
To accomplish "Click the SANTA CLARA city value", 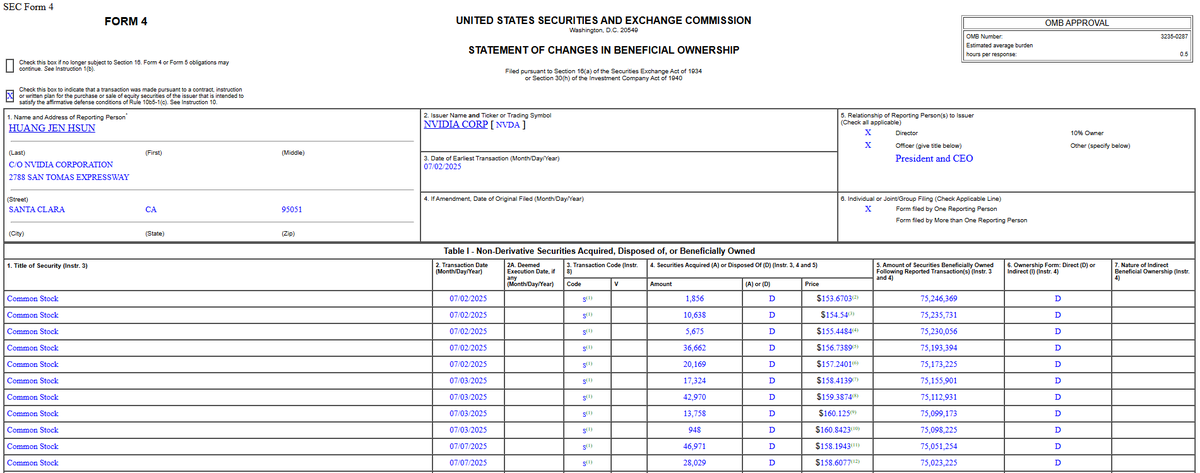I will (36, 210).
